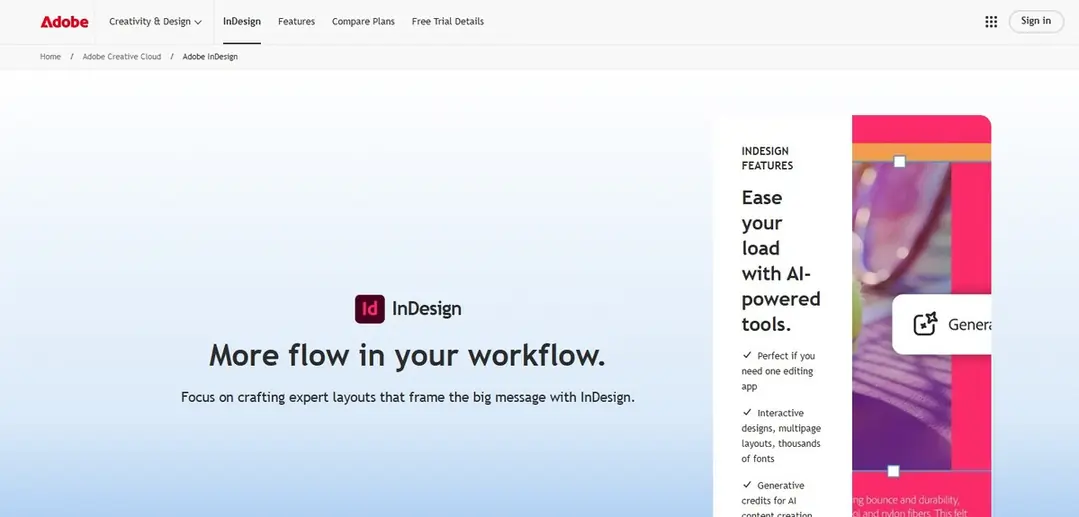Click the InDesign product name text

(x=427, y=308)
